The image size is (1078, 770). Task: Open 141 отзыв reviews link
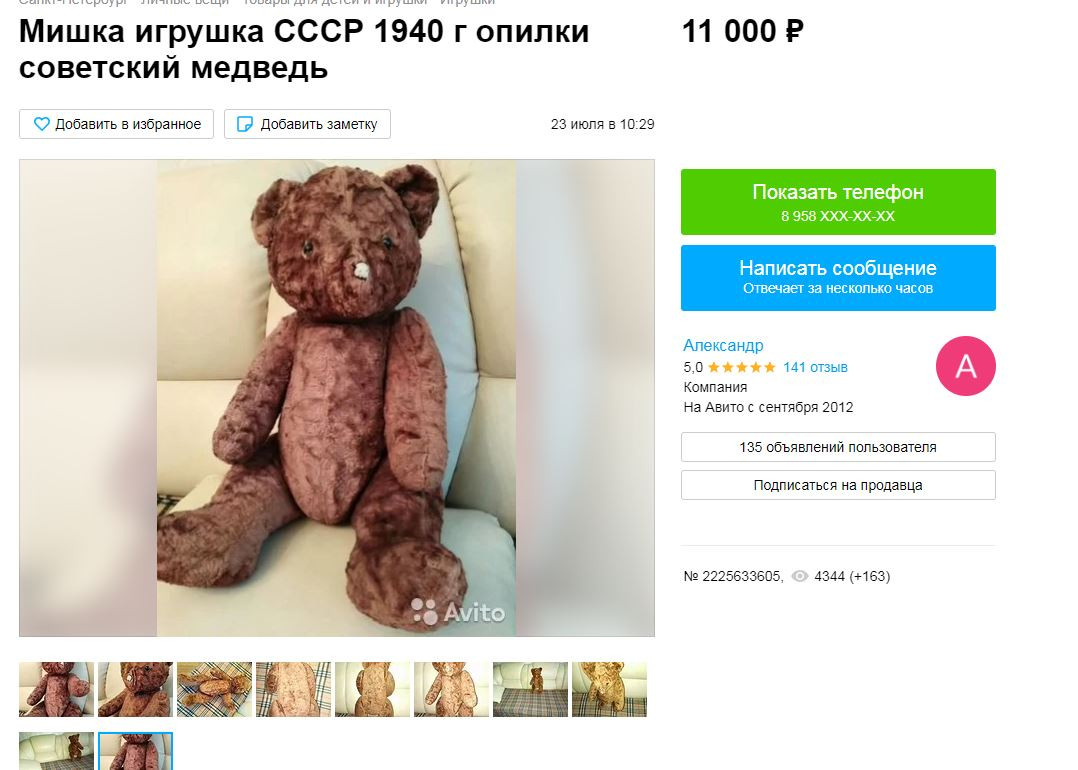(x=815, y=367)
